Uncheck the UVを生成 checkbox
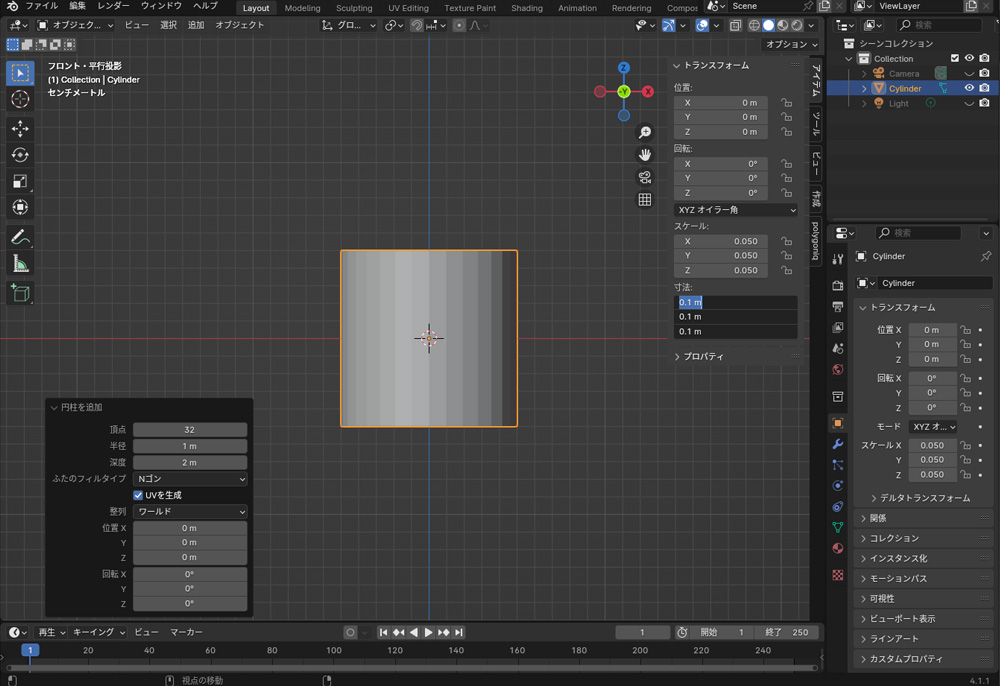 coord(138,495)
